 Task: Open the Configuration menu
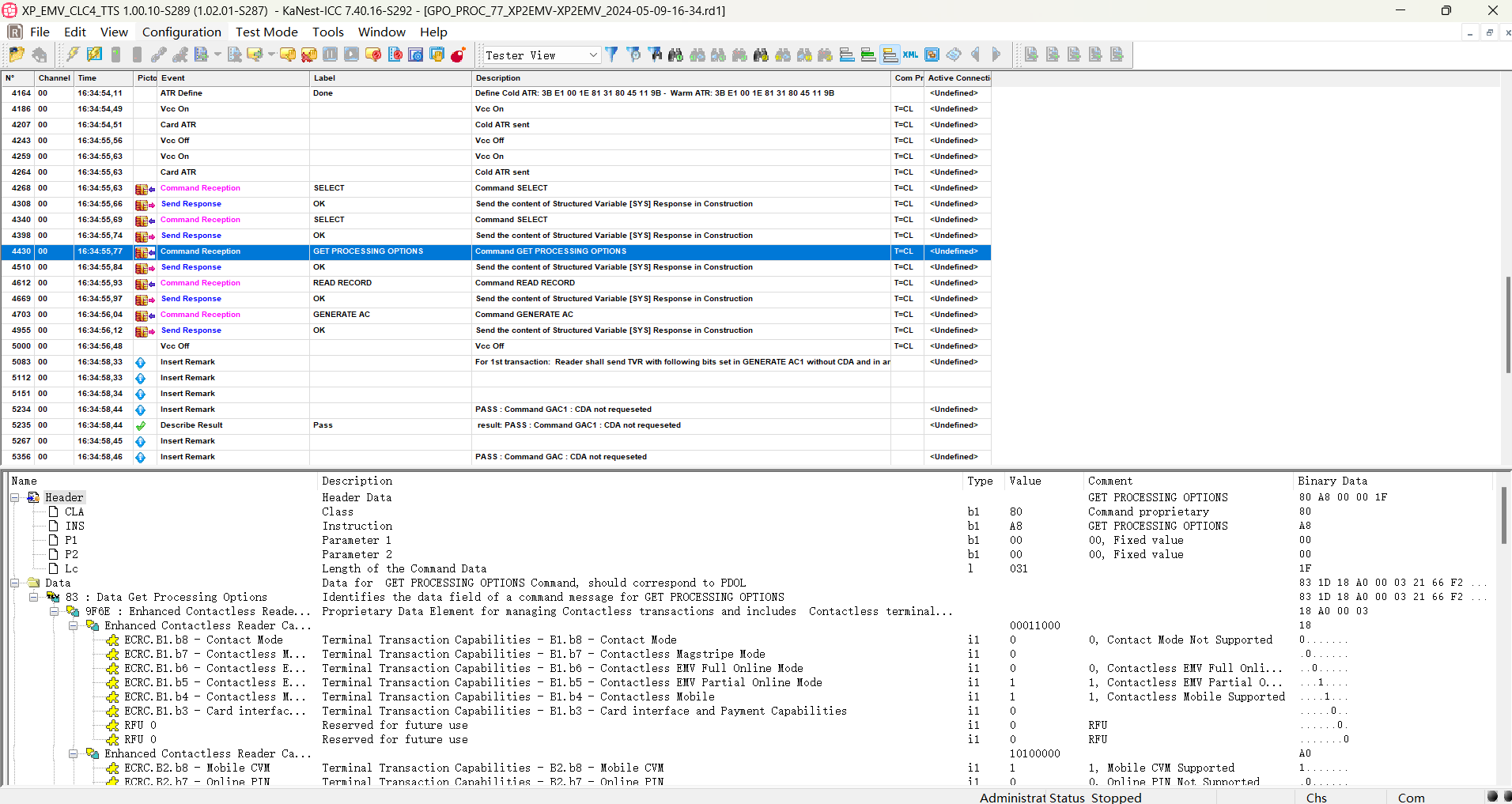[181, 32]
